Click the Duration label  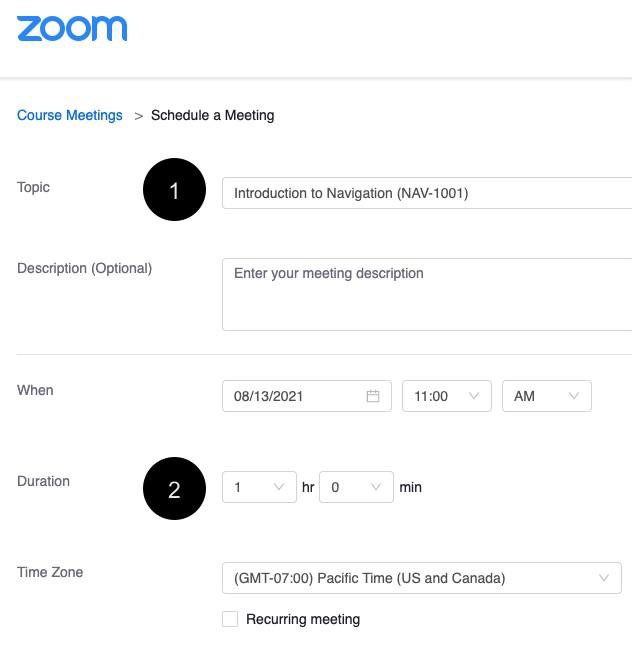tap(43, 481)
